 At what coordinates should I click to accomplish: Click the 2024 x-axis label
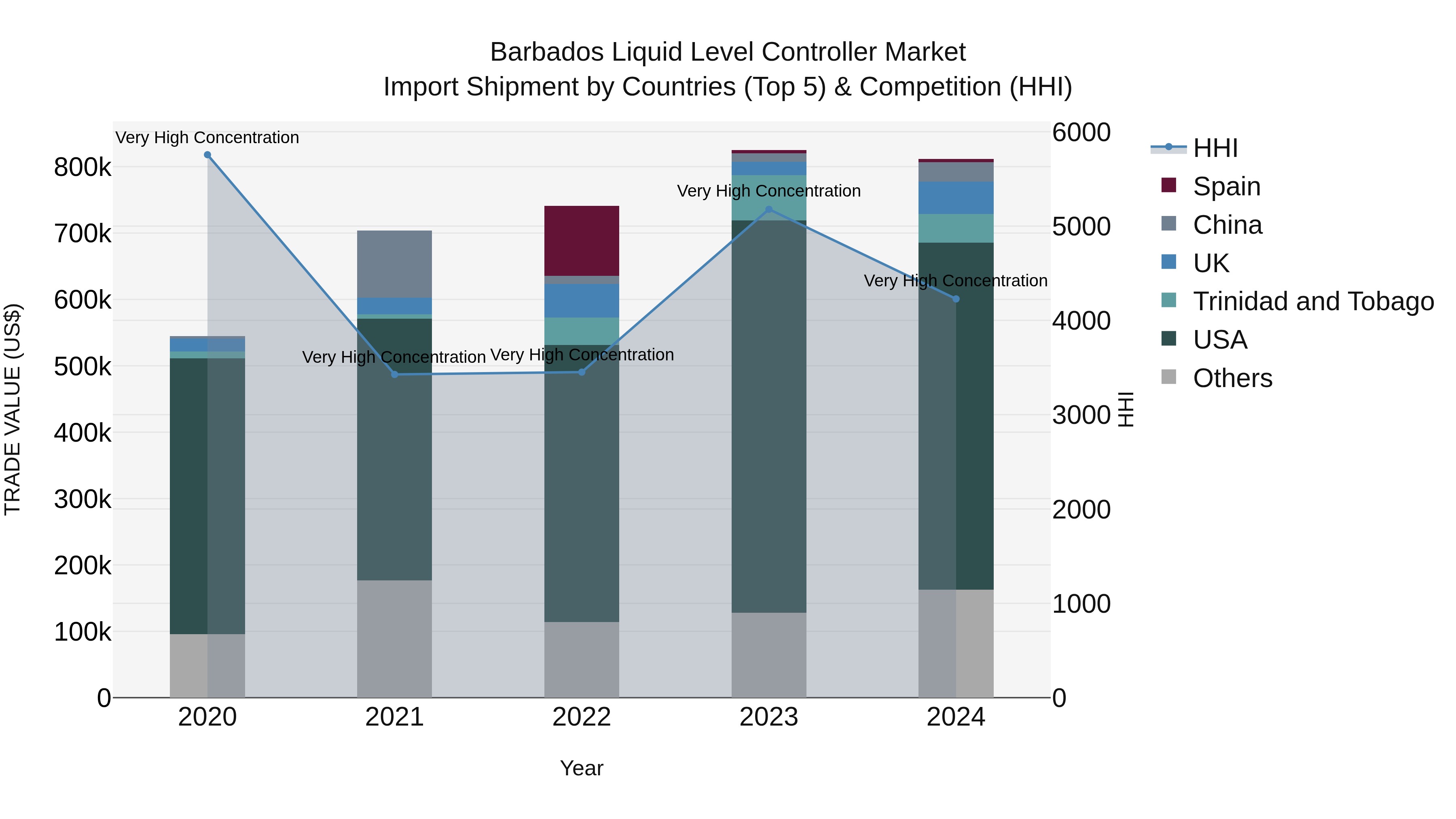(956, 717)
